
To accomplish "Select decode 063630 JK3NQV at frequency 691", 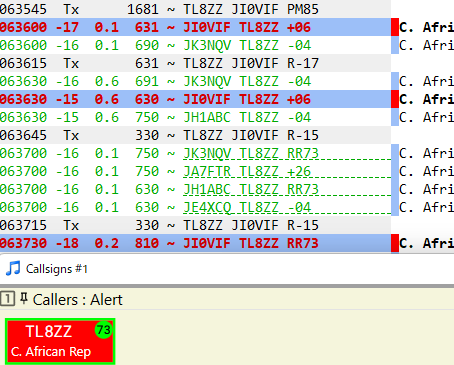I will tap(195, 81).
